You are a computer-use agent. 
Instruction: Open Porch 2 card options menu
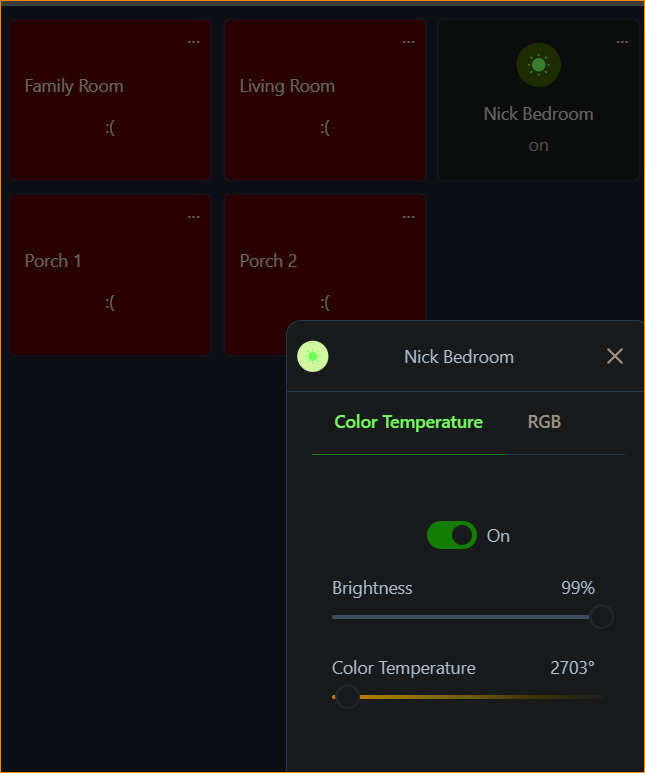pyautogui.click(x=408, y=217)
